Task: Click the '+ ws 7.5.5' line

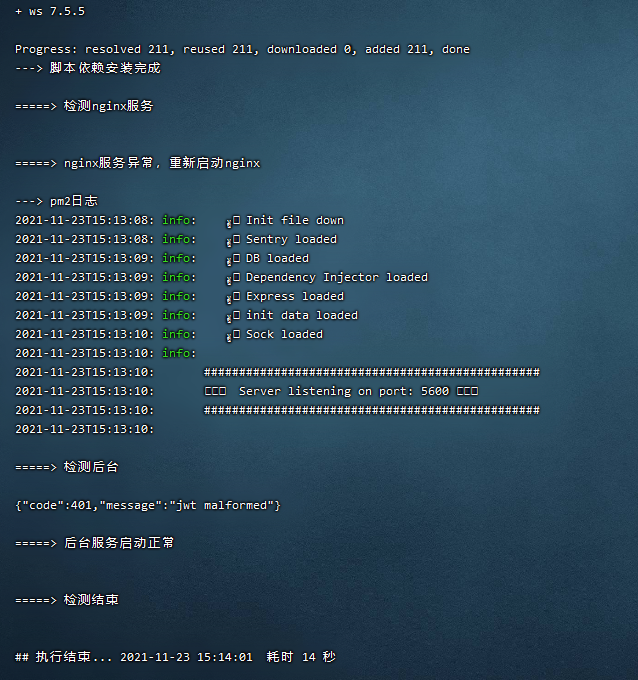Action: 50,11
